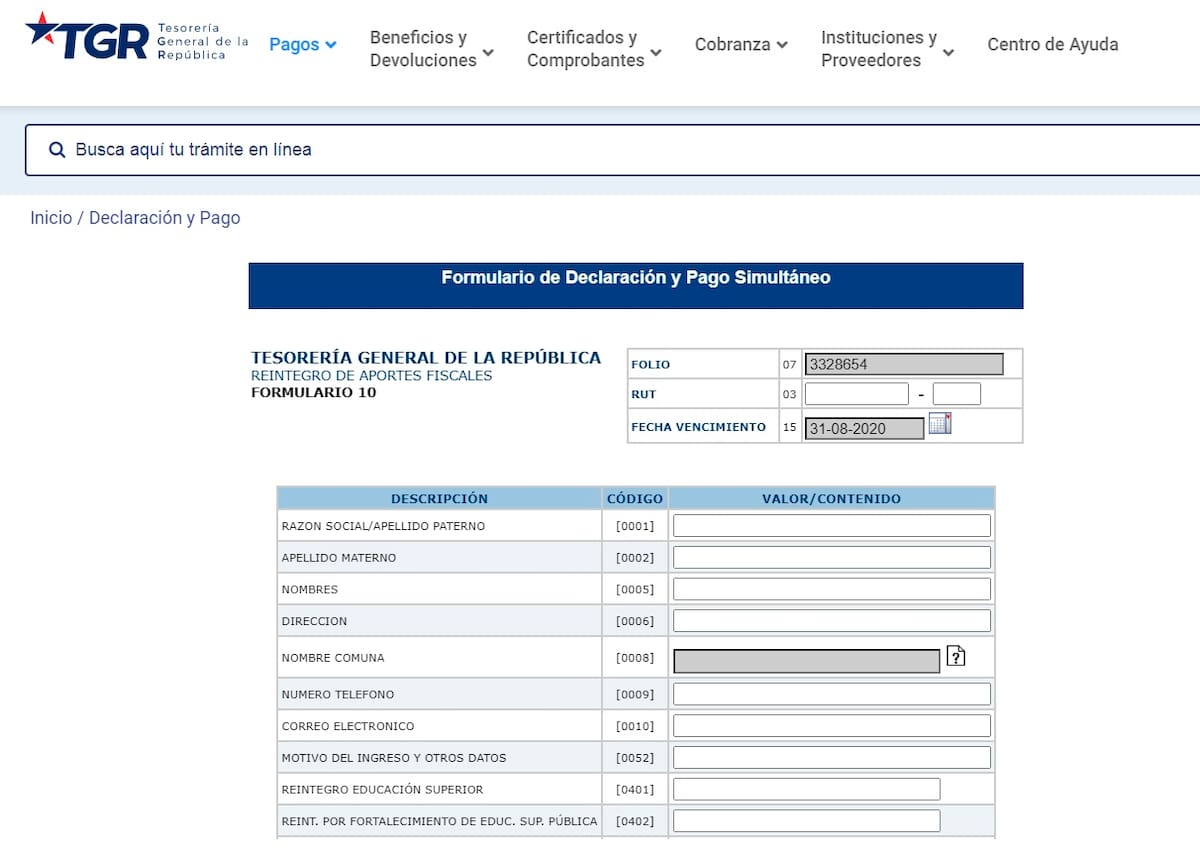Click the 'NUMERO TELEFONO' row label
Viewport: 1200px width, 857px height.
pos(338,694)
